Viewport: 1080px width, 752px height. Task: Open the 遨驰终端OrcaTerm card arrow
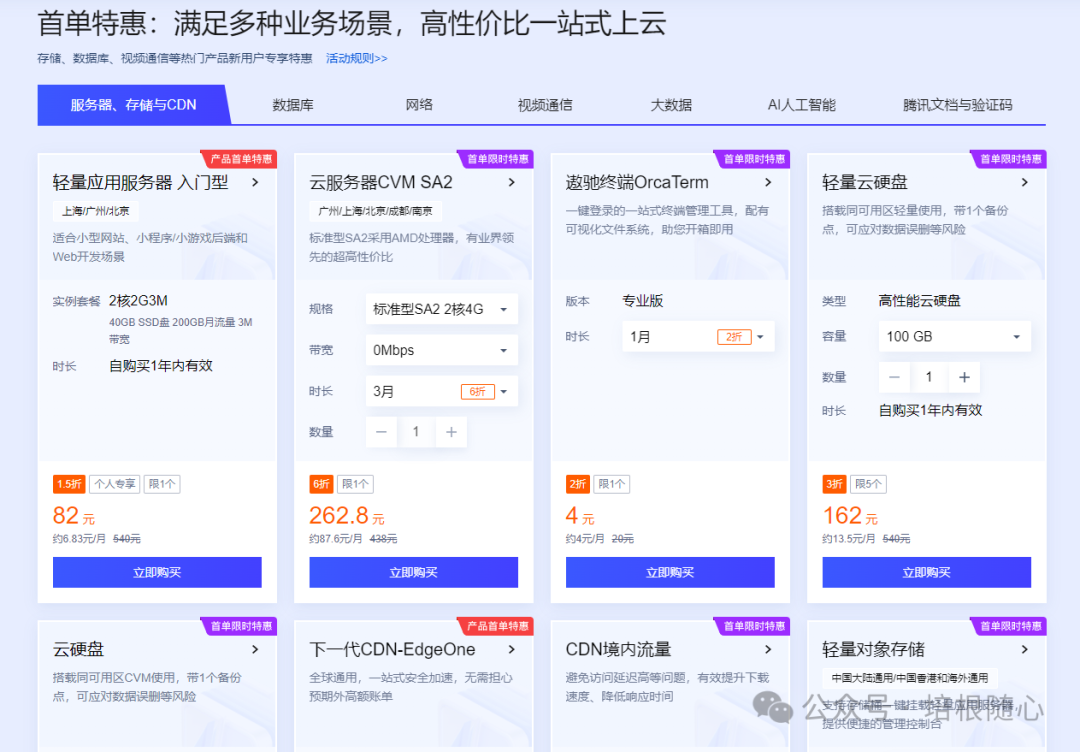[769, 182]
